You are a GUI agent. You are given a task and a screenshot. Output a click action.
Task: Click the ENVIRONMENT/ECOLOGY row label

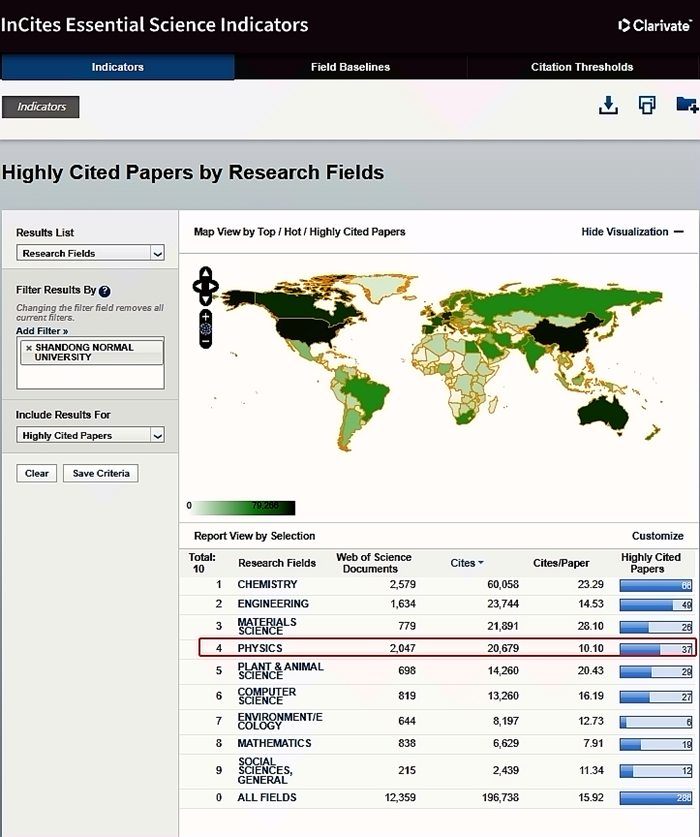(280, 721)
